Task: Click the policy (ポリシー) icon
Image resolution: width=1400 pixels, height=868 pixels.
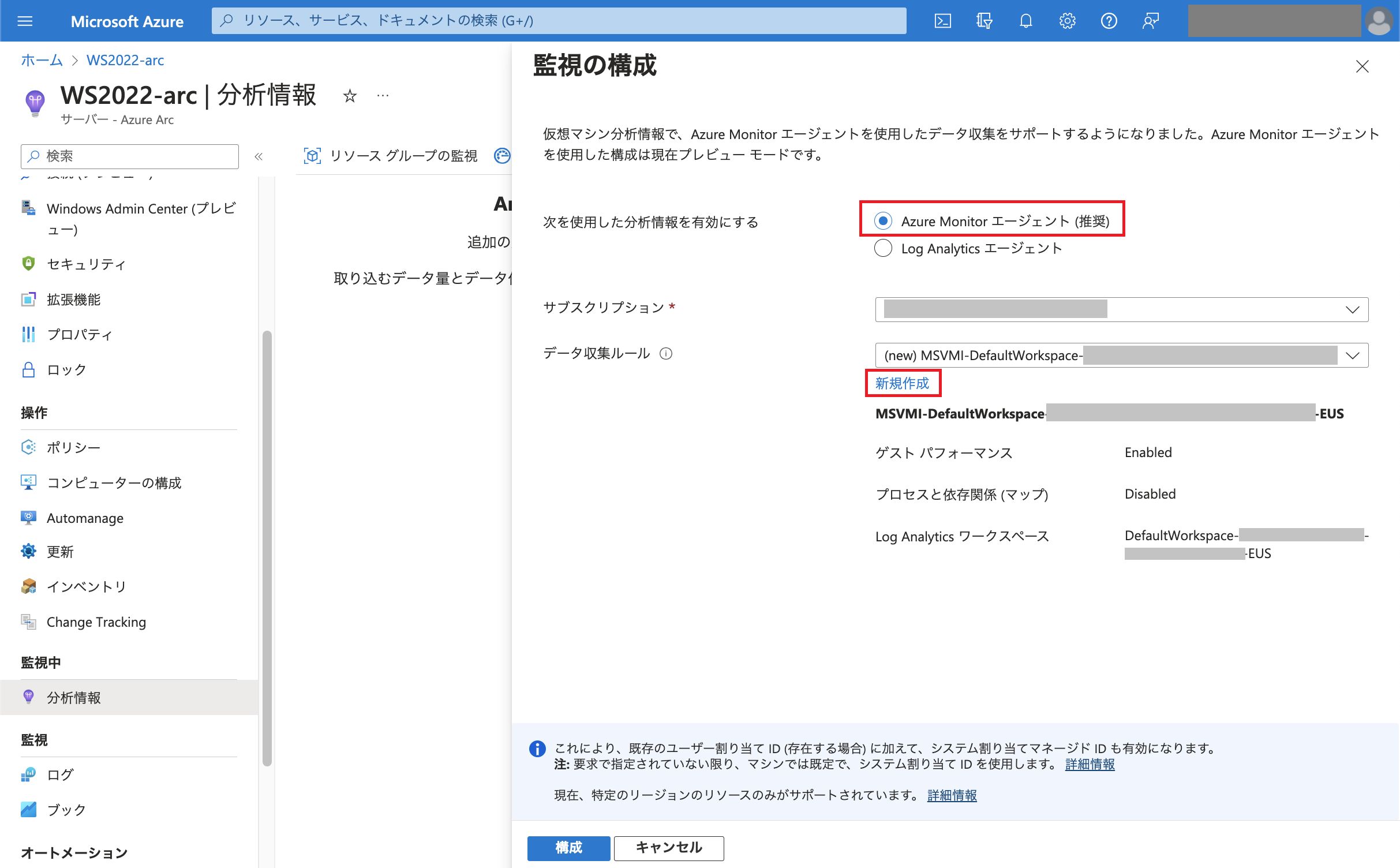Action: tap(28, 447)
